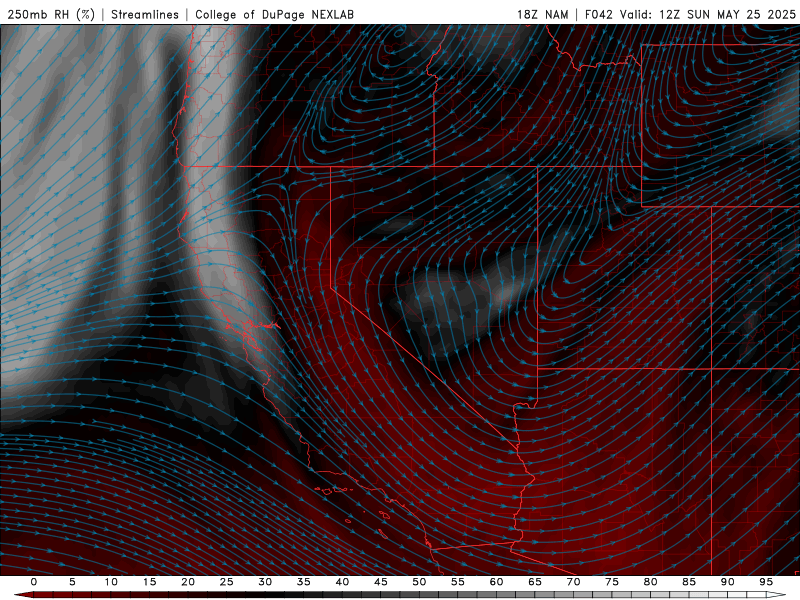Viewport: 800px width, 600px height.
Task: Click the "95" label on the color scale
Action: [x=766, y=582]
